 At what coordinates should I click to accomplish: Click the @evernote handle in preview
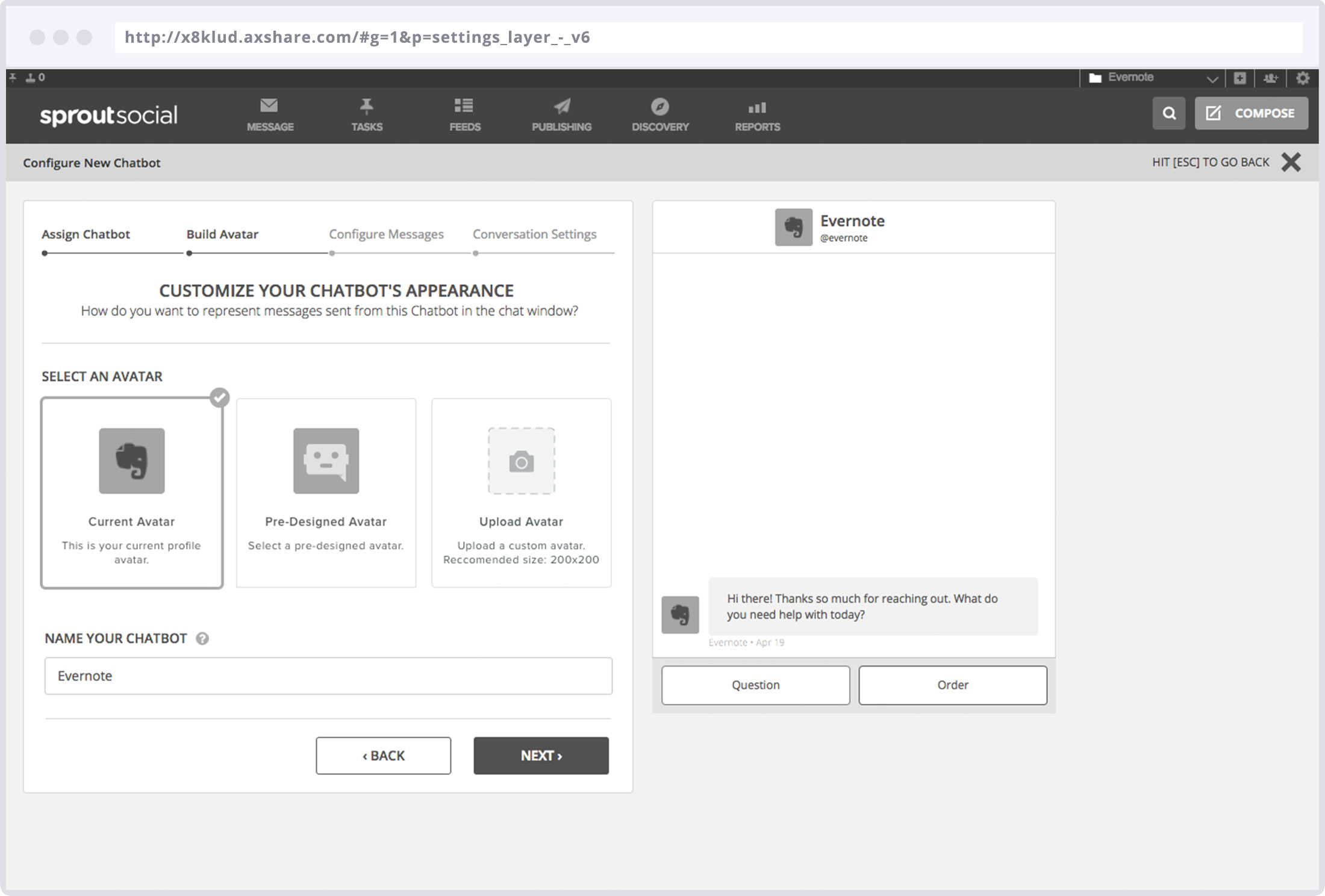[844, 238]
